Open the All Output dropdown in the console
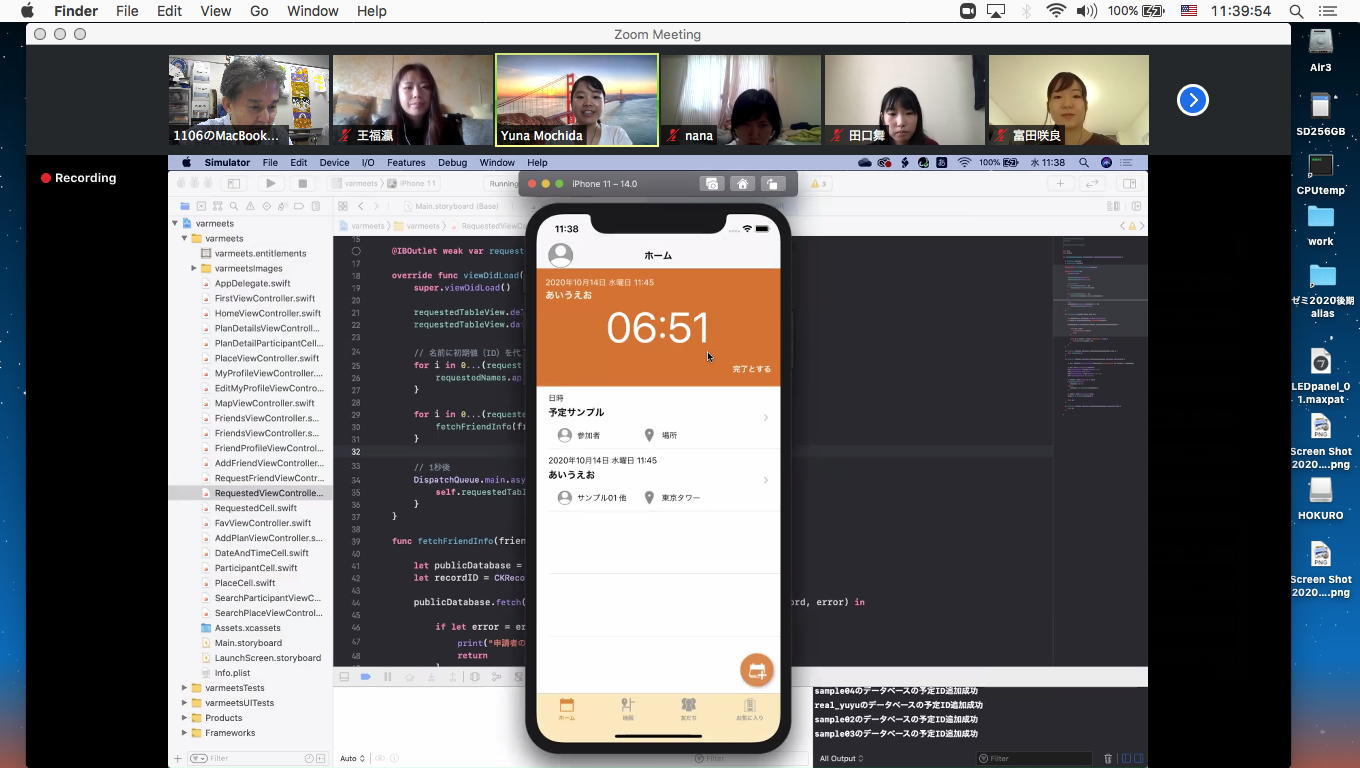The width and height of the screenshot is (1360, 768). click(840, 759)
